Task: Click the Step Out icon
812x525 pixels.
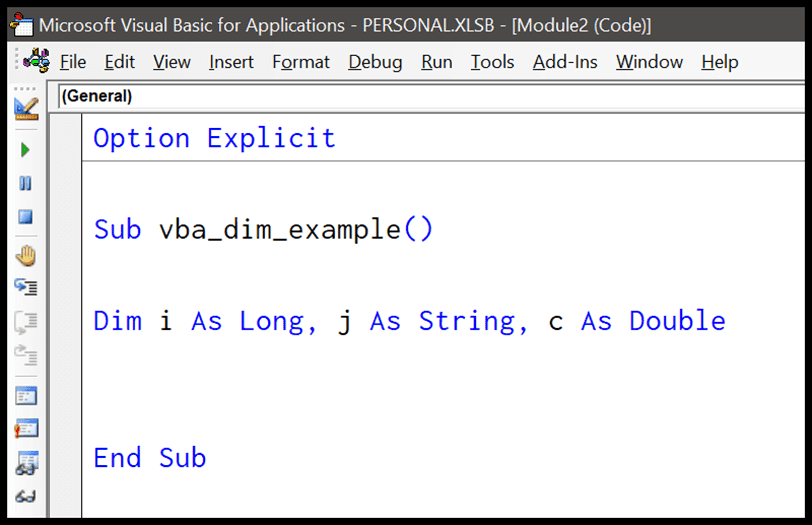Action: 26,354
